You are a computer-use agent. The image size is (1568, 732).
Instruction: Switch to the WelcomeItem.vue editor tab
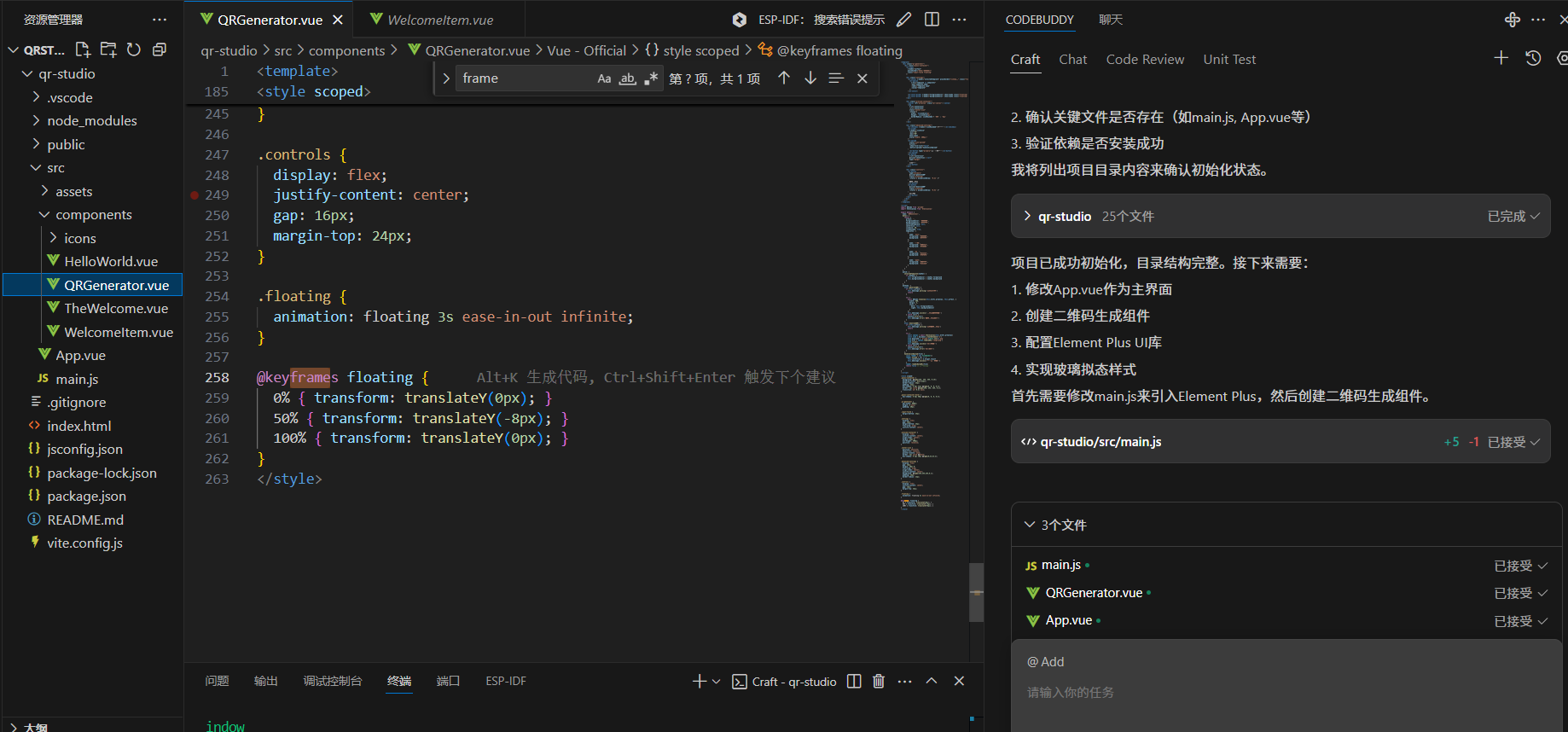click(439, 20)
